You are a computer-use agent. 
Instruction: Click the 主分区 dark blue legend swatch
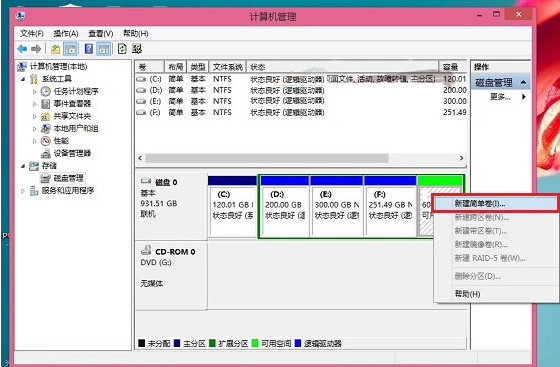[x=177, y=343]
